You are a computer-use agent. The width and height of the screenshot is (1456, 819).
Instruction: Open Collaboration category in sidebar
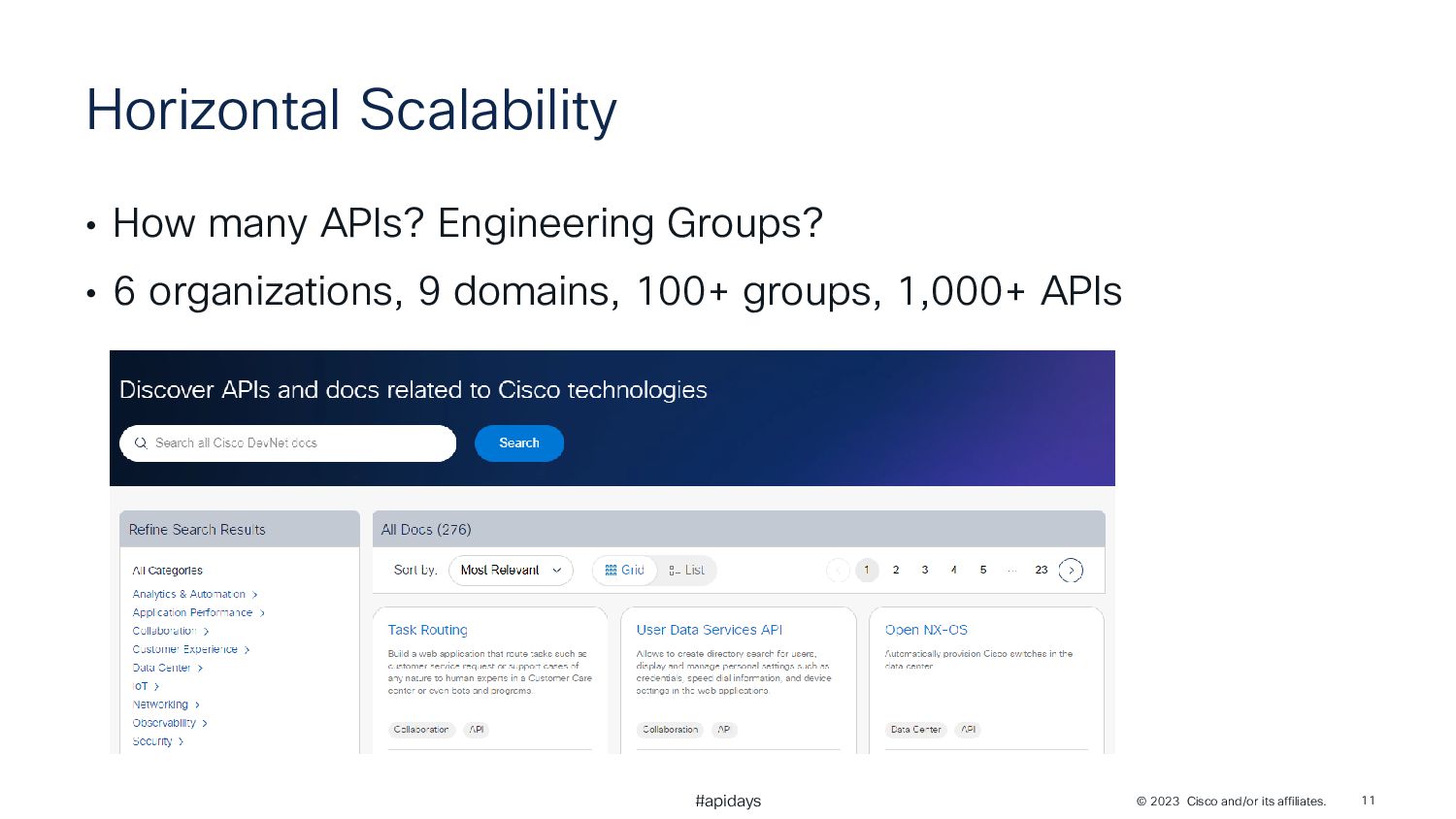[x=164, y=631]
